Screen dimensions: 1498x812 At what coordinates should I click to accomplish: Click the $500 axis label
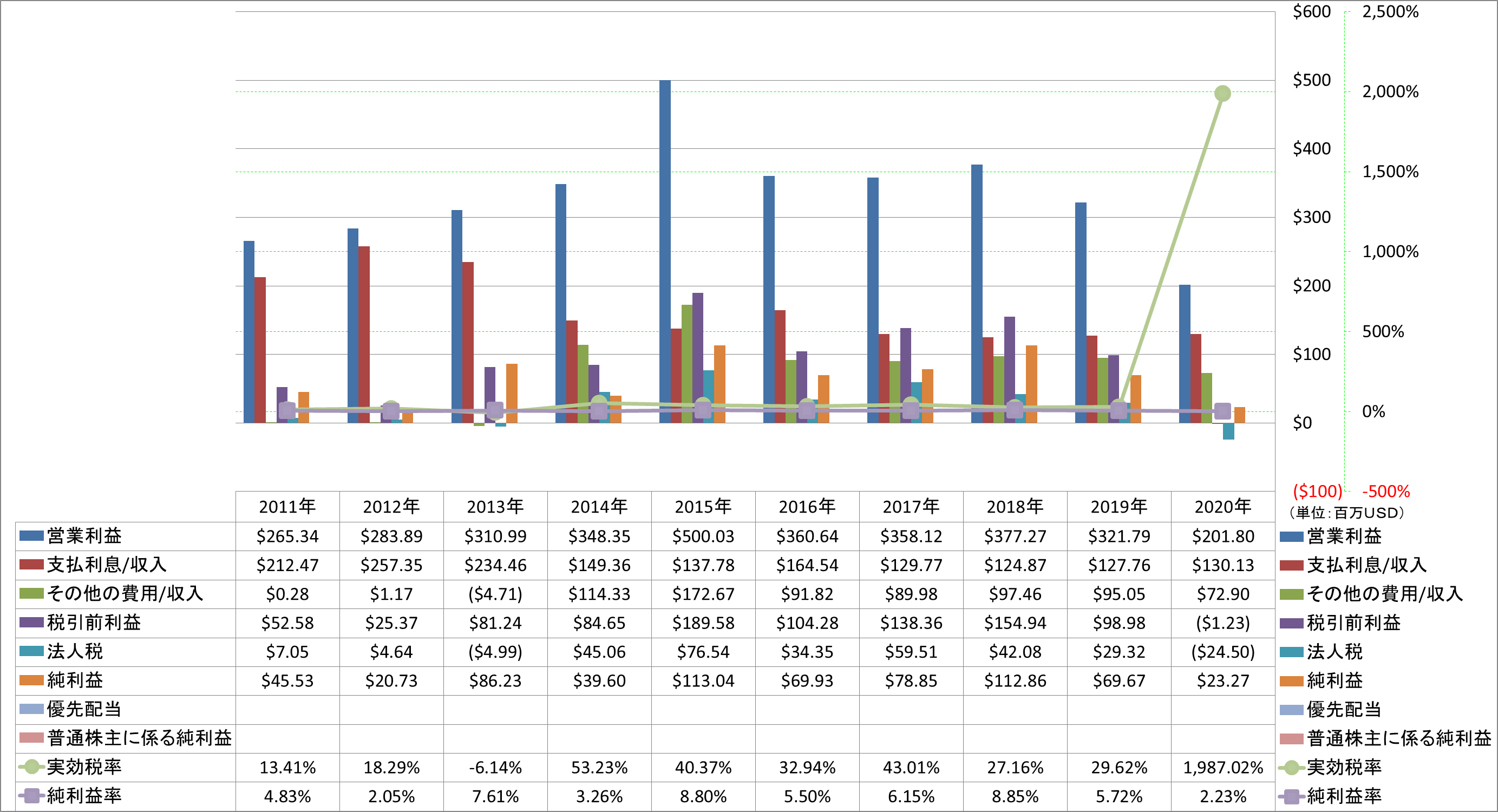(1311, 80)
